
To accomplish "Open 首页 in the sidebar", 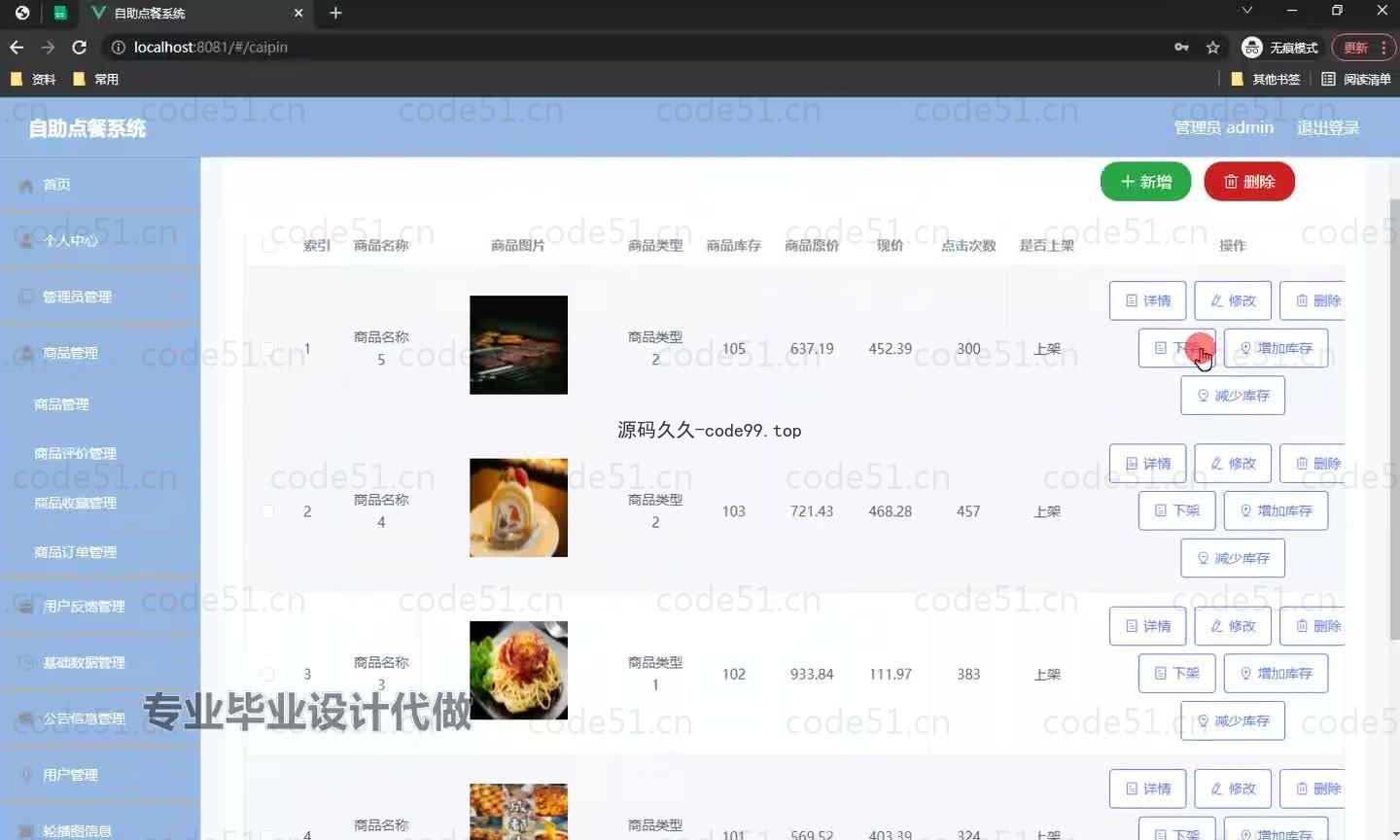I will pos(100,185).
